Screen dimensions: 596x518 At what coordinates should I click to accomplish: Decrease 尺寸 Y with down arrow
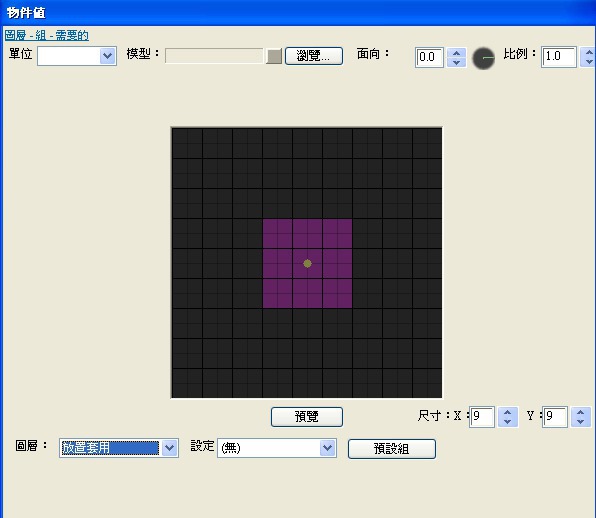(580, 422)
